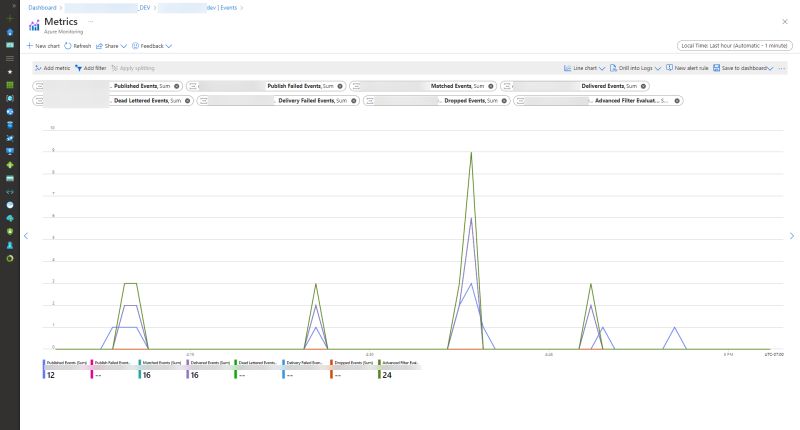Click Add metric in the chart toolbar
800x430 pixels.
pyautogui.click(x=52, y=68)
